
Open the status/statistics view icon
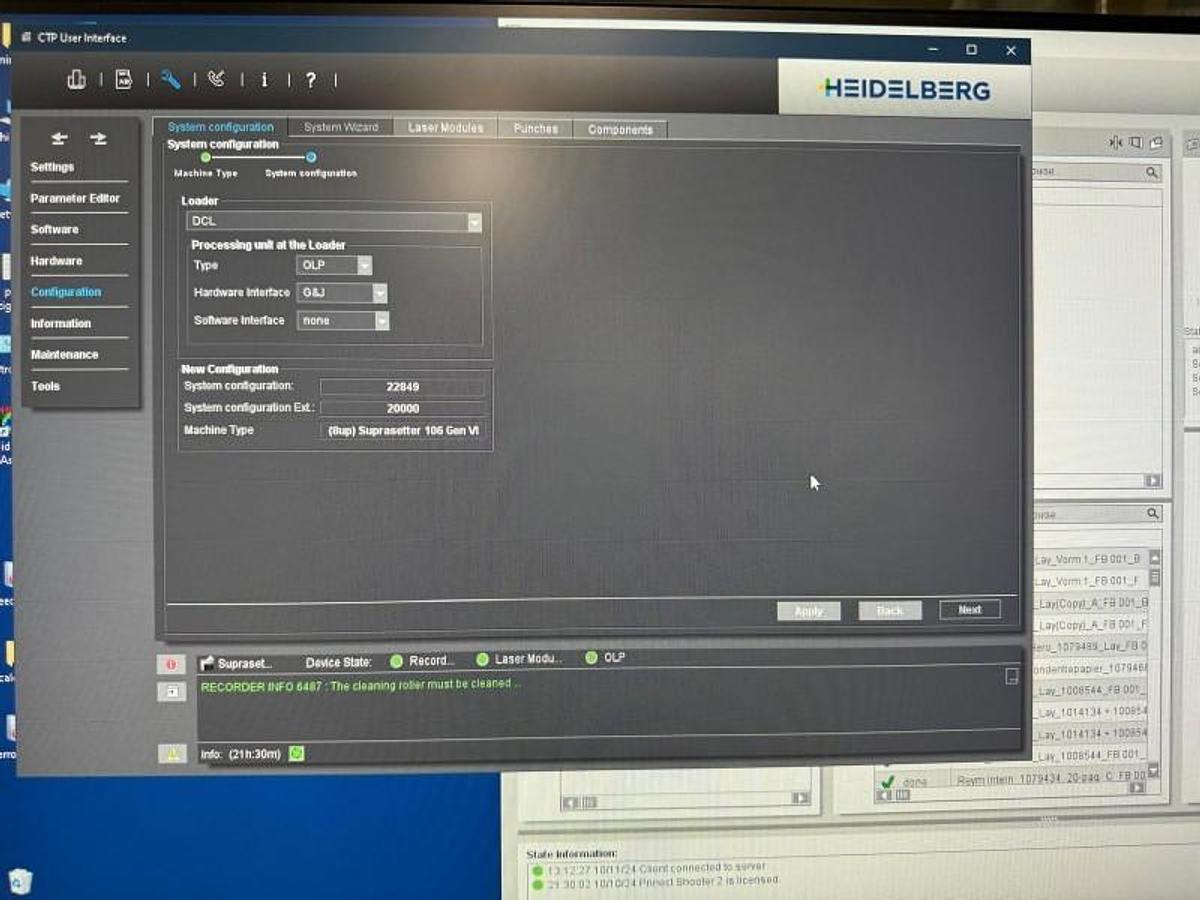point(77,80)
